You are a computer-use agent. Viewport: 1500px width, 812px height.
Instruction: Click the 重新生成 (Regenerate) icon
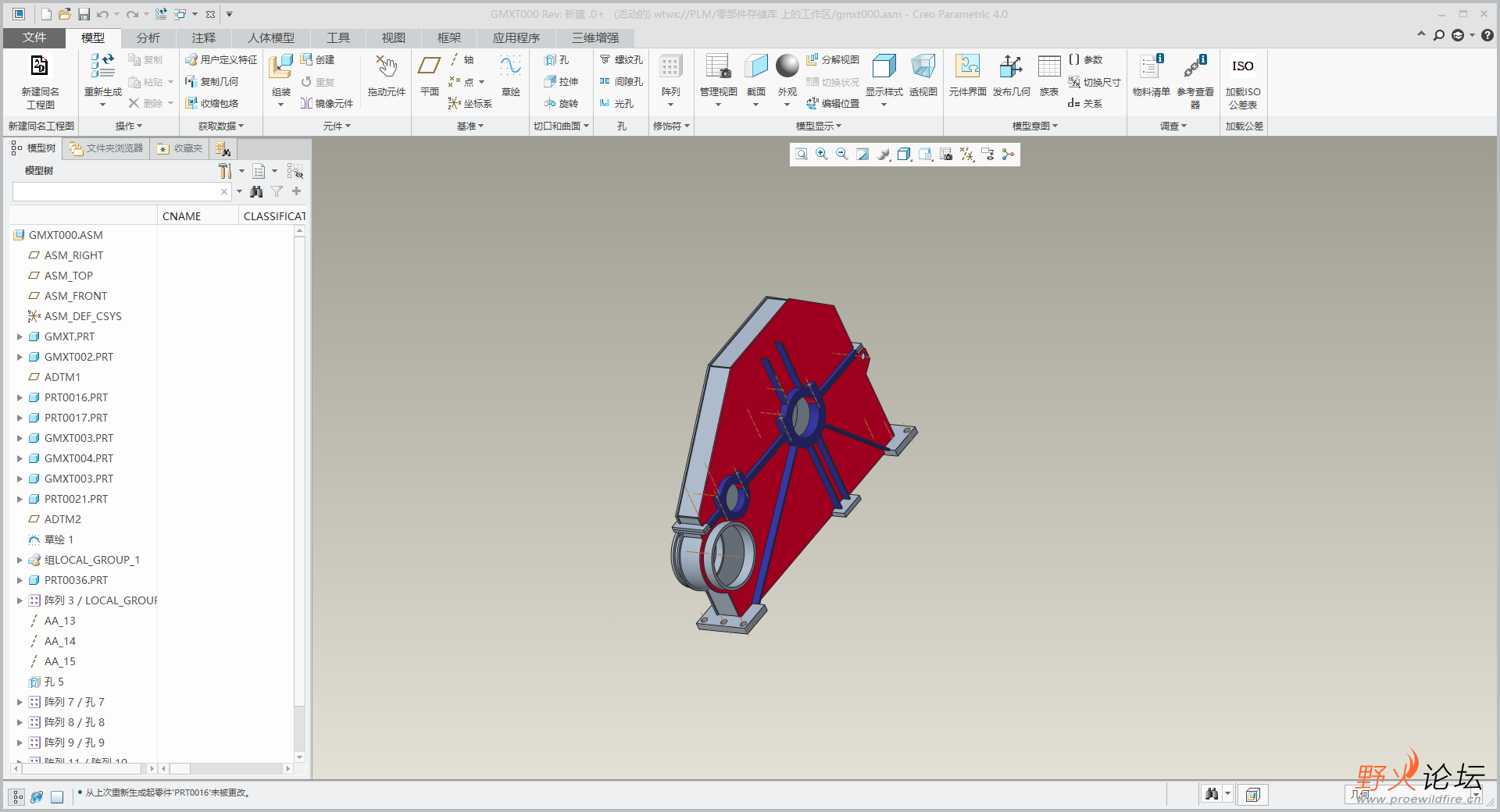tap(102, 67)
